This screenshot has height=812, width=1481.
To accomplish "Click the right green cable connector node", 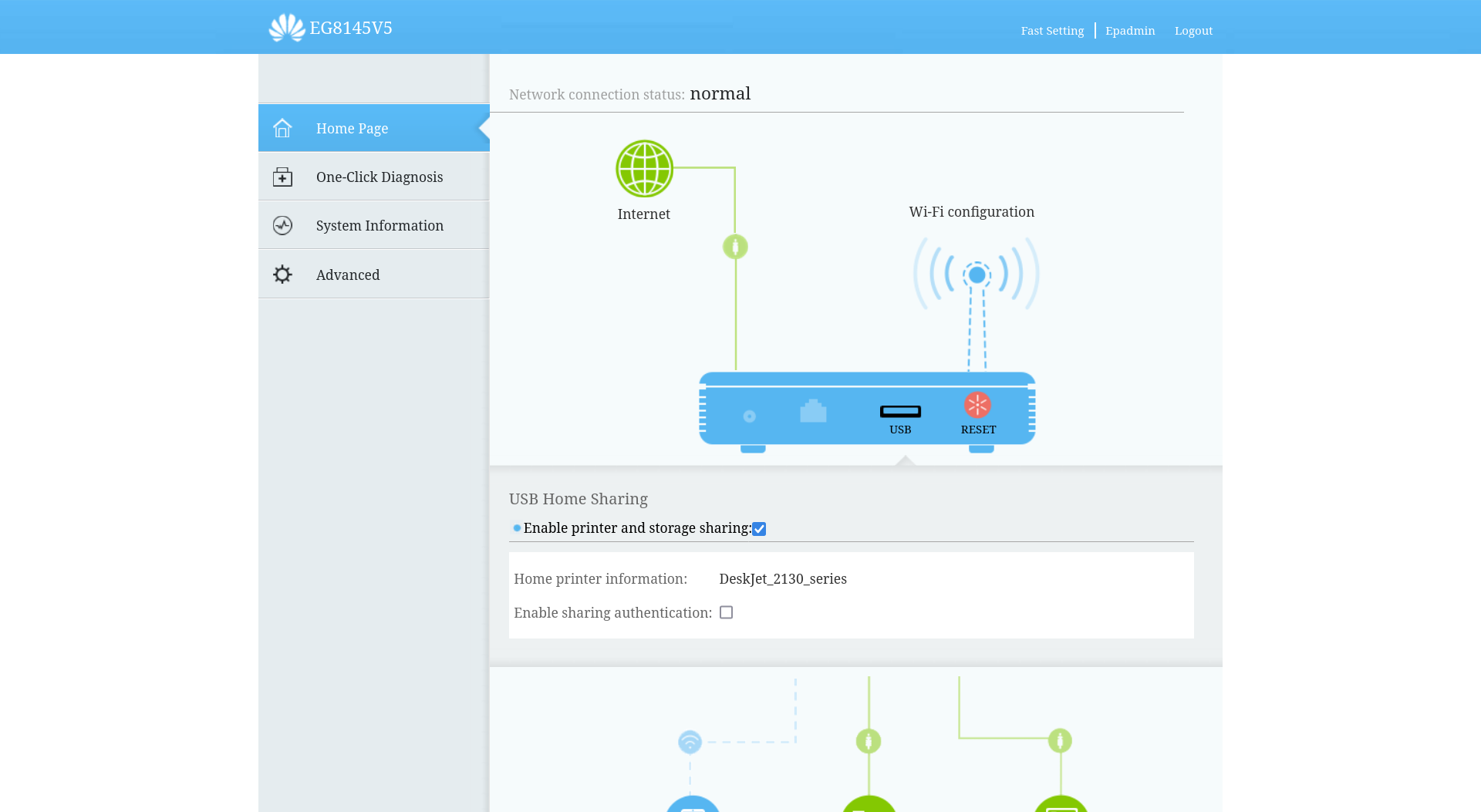I will click(x=1060, y=740).
